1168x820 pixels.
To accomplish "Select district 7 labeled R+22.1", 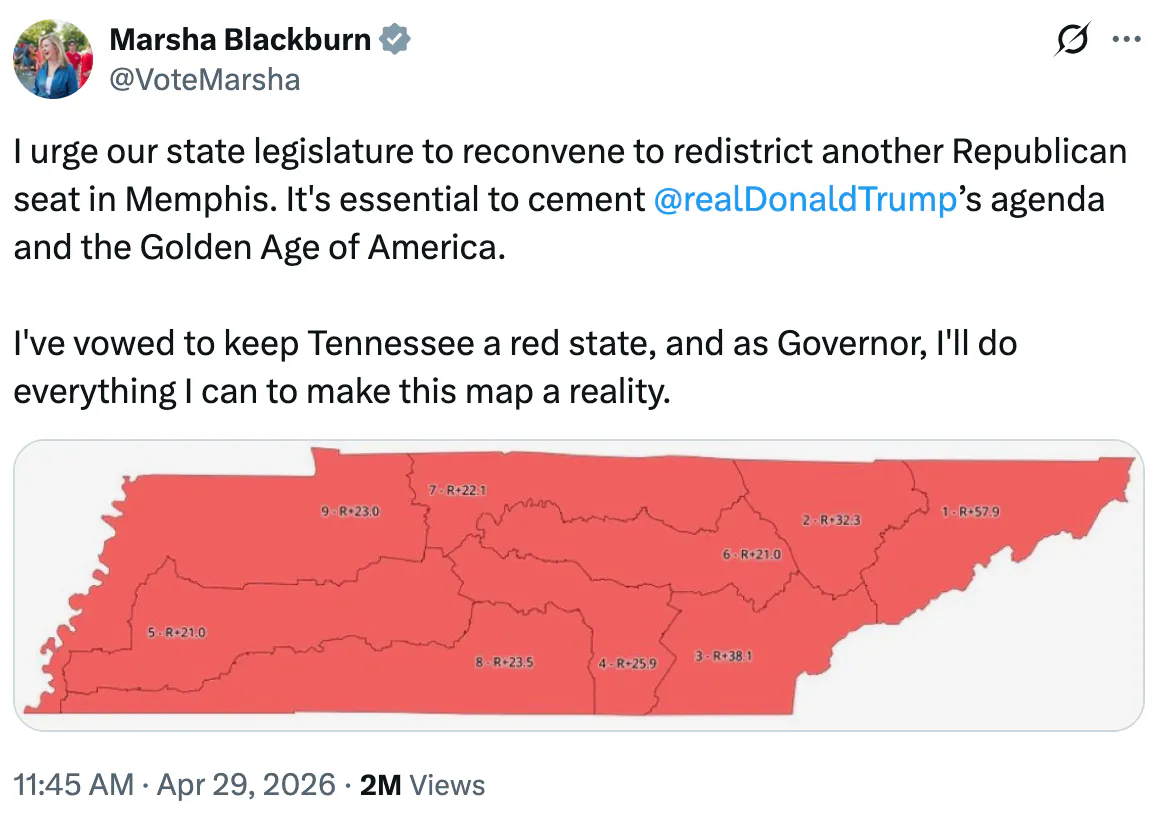I will coord(459,491).
